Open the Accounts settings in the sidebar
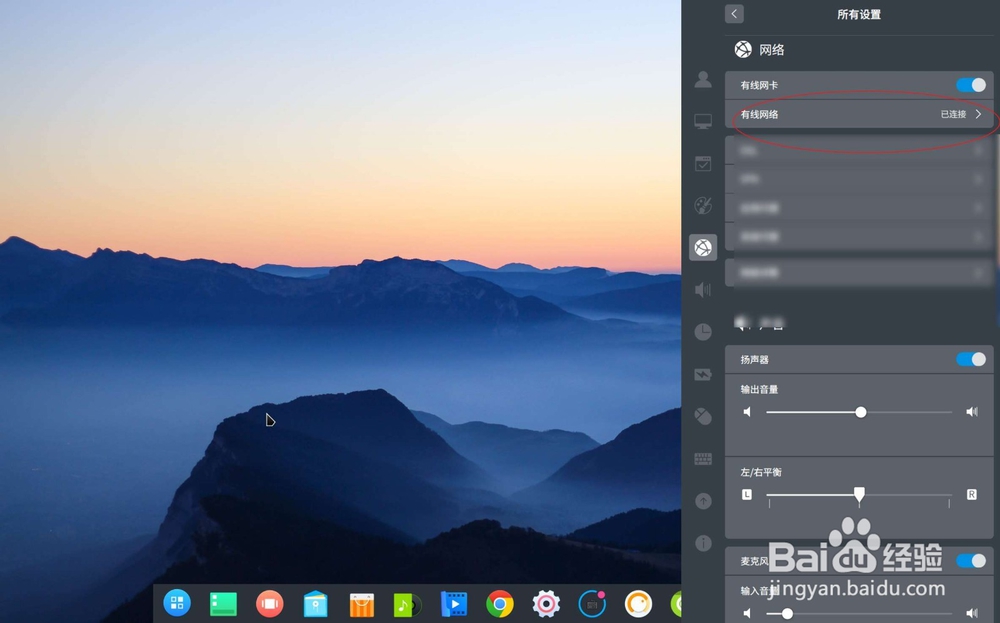This screenshot has width=1000, height=623. (703, 80)
